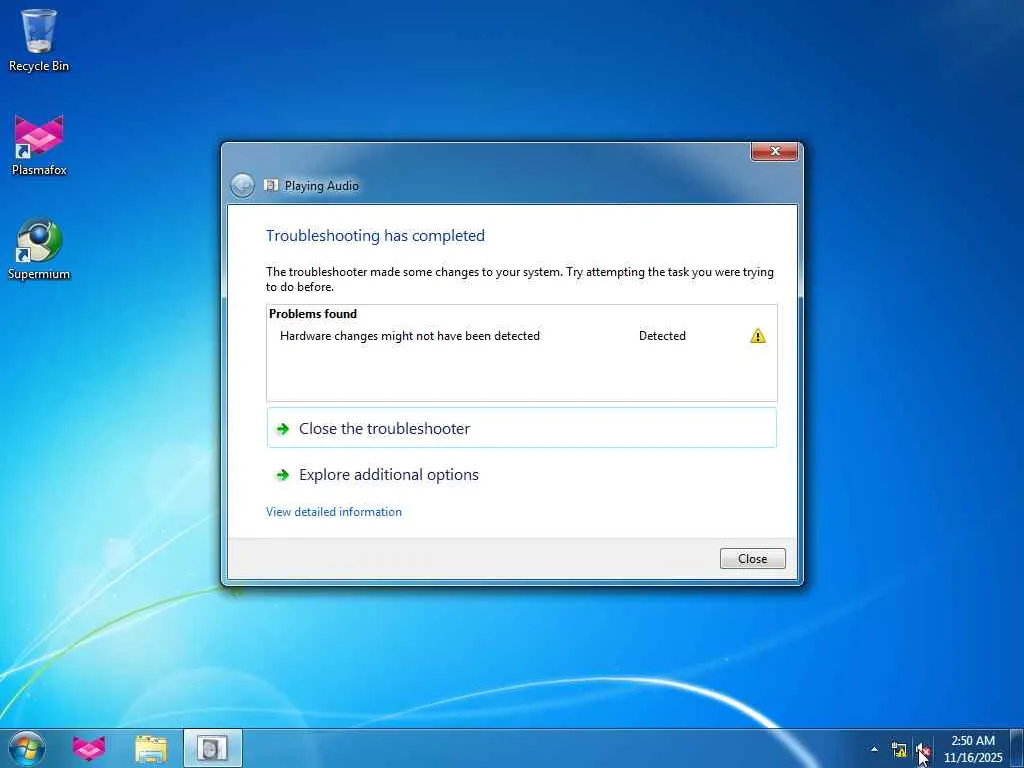Open the muted volume tray icon
Viewport: 1024px width, 768px height.
923,750
